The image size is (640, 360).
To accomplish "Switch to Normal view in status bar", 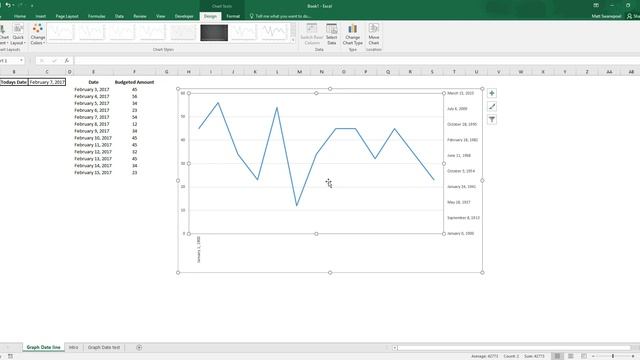I will [x=557, y=356].
